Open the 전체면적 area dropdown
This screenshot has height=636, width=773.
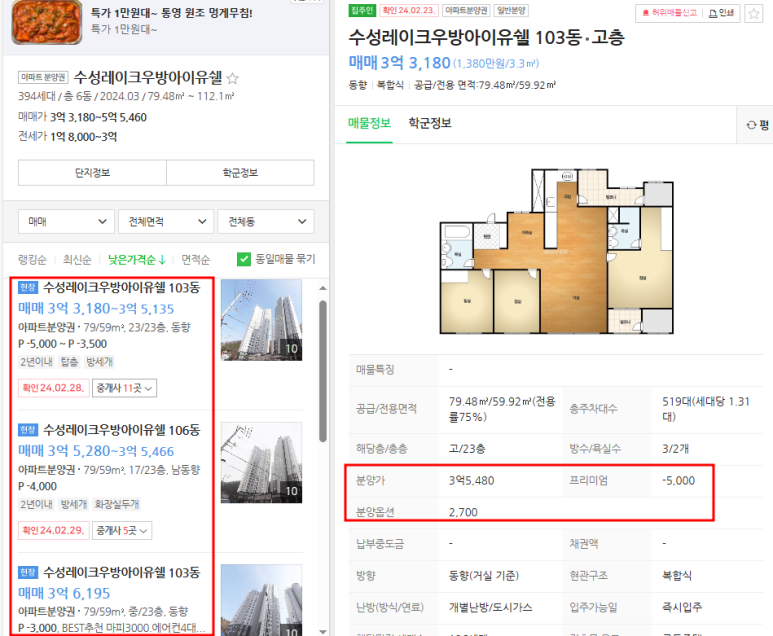point(166,221)
